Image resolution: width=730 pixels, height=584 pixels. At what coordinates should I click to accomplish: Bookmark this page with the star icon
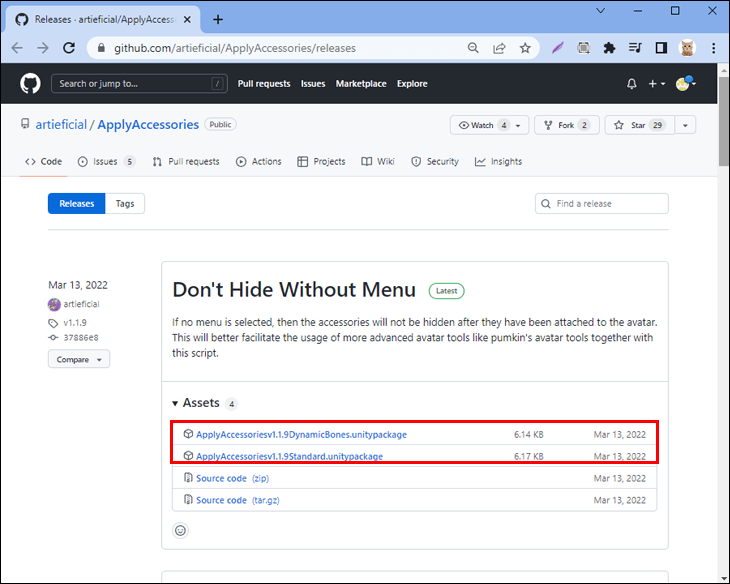(x=525, y=48)
